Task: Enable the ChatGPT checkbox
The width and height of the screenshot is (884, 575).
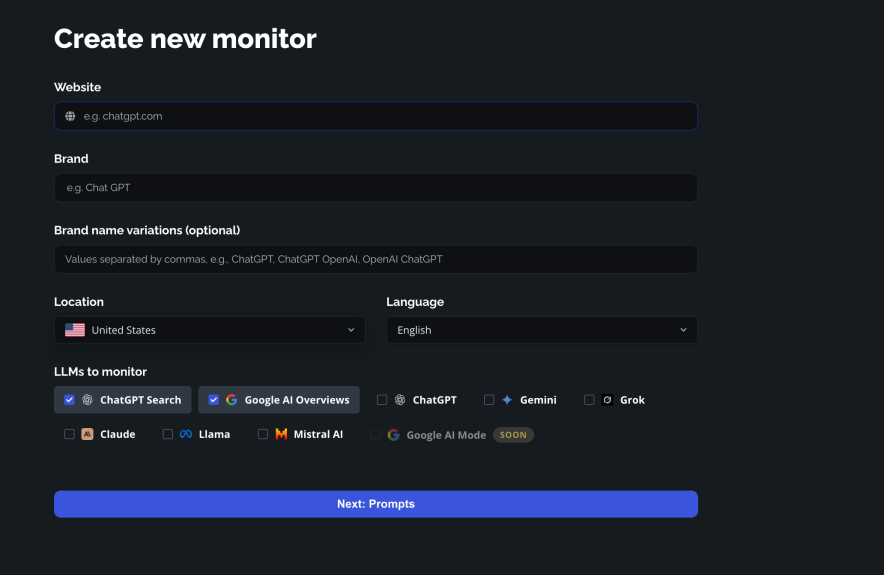Action: pos(382,400)
